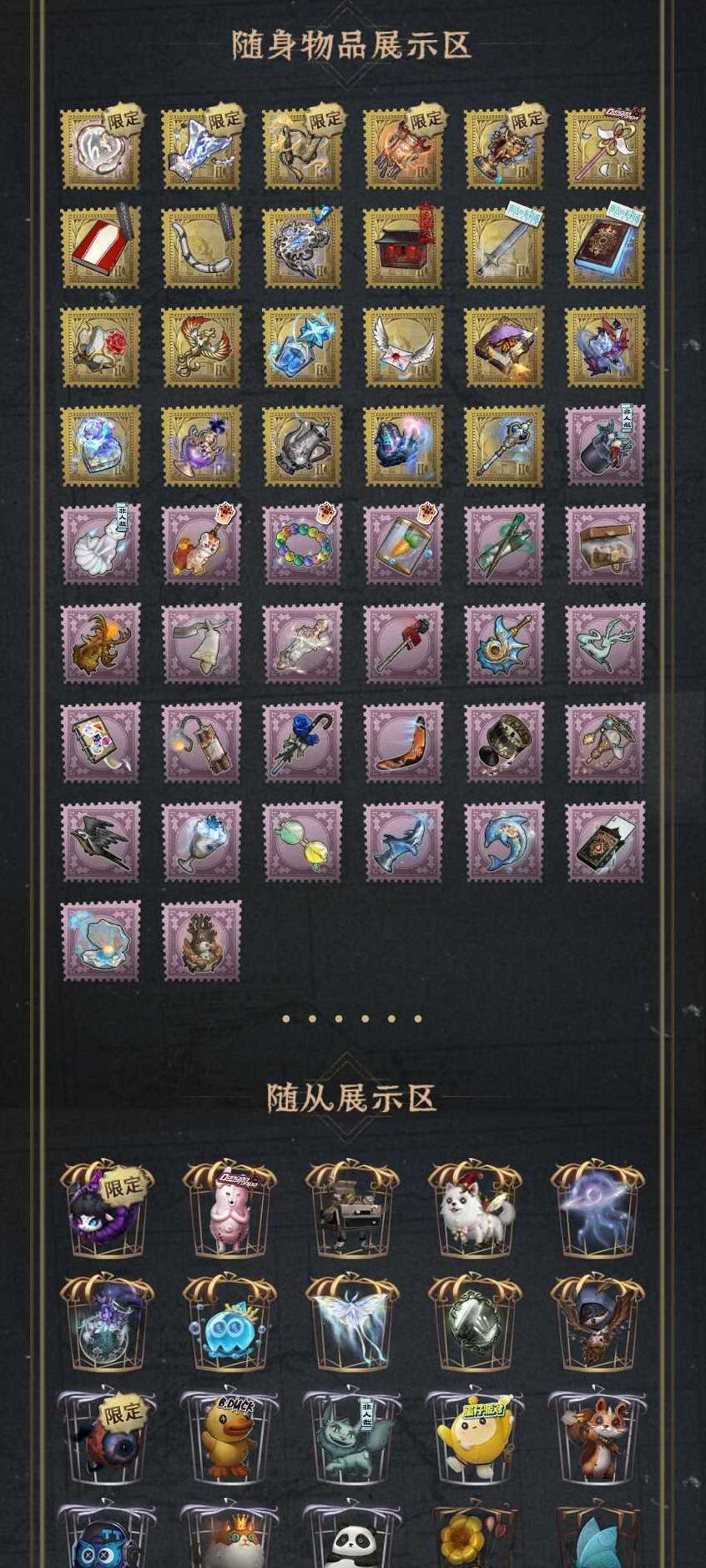Choose the treasure chest accessory stamp
Screen dimensions: 706x1568
pyautogui.click(x=605, y=545)
